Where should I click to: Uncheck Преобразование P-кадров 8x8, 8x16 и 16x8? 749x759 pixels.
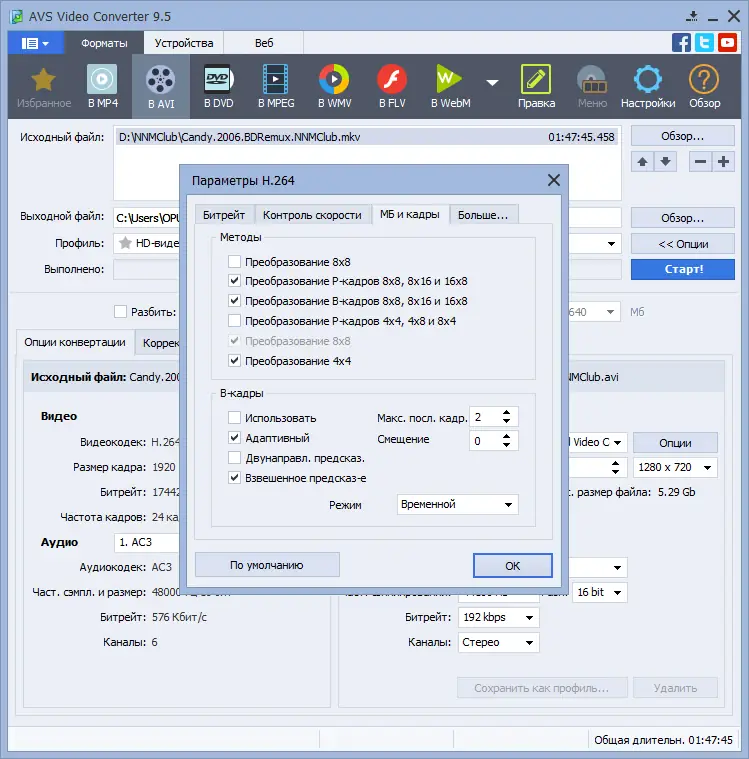(234, 281)
